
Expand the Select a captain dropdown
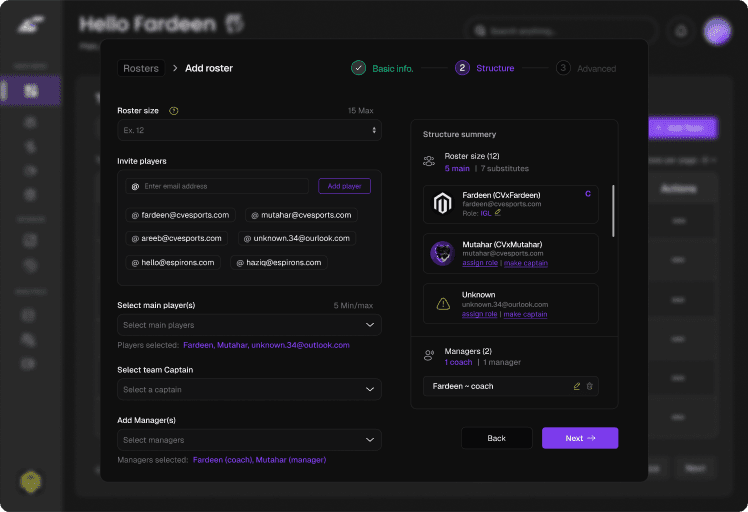(249, 390)
